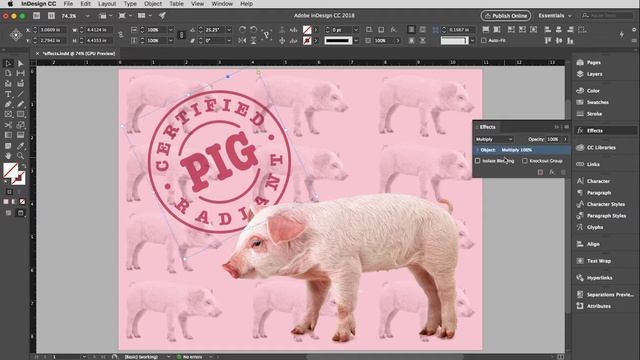Select the Zoom tool in the Tools panel
Screen dimensions: 640x360
[x=20, y=156]
